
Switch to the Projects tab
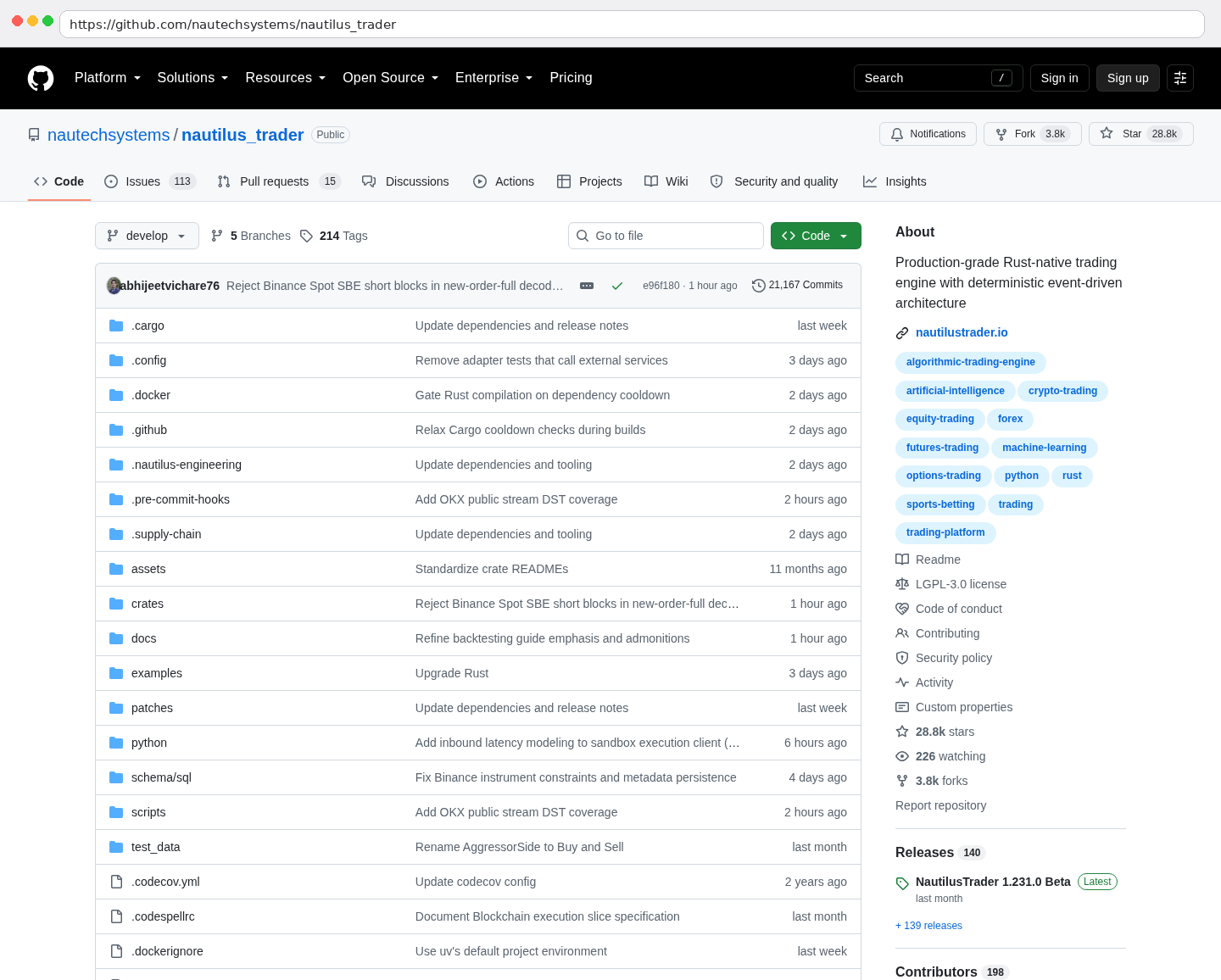coord(589,181)
